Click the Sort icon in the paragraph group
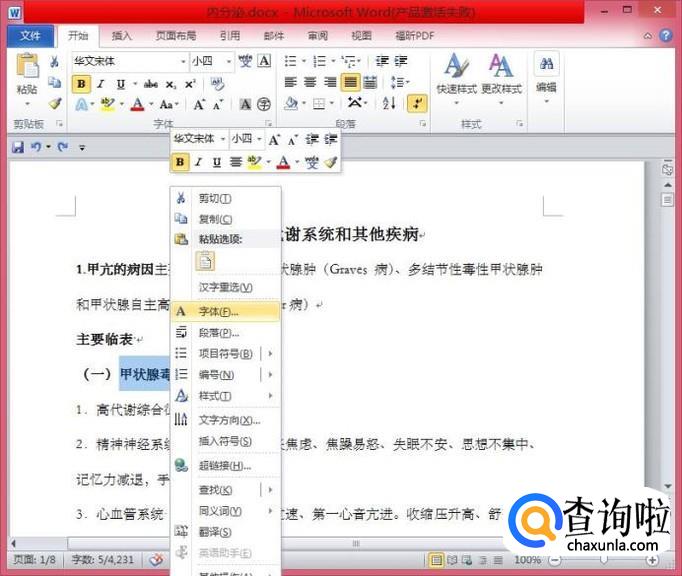Viewport: 682px width, 576px height. point(389,103)
